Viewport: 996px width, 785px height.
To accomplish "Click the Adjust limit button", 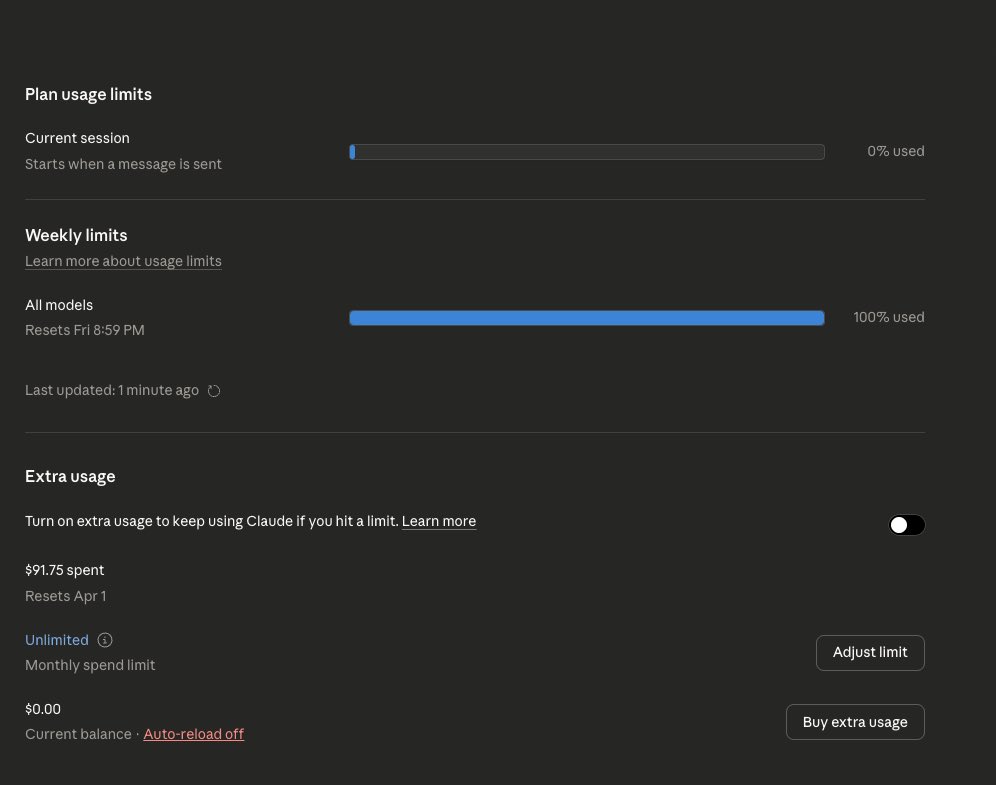I will (870, 652).
